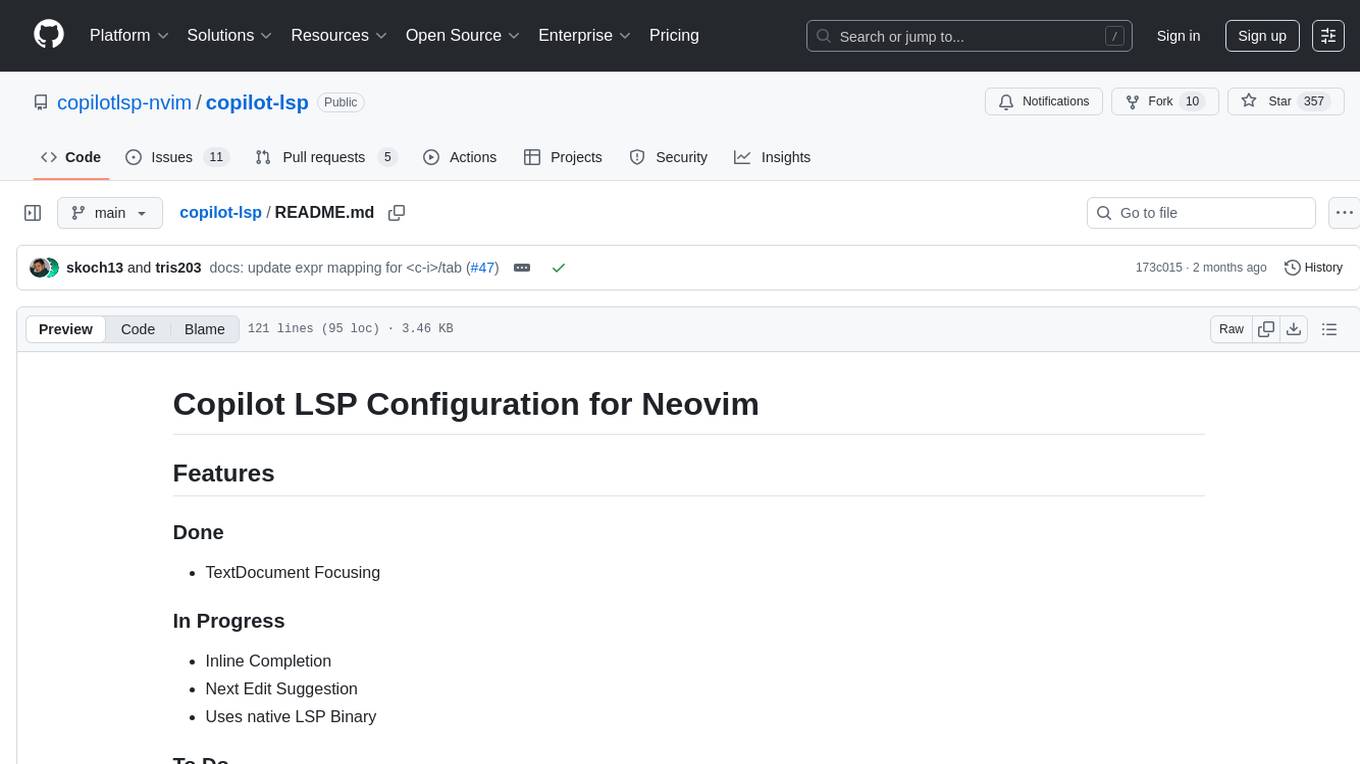Click the GitHub logo icon

click(49, 35)
